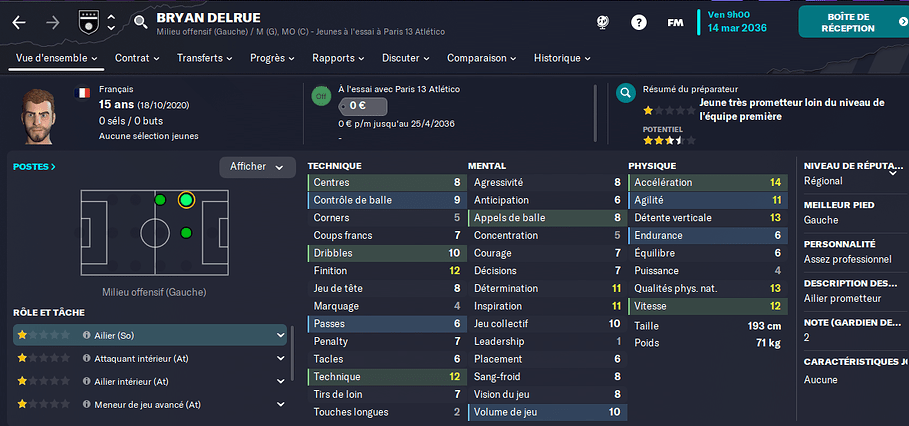Open the club badge icon menu
Viewport: 909px width, 426px height.
[87, 23]
